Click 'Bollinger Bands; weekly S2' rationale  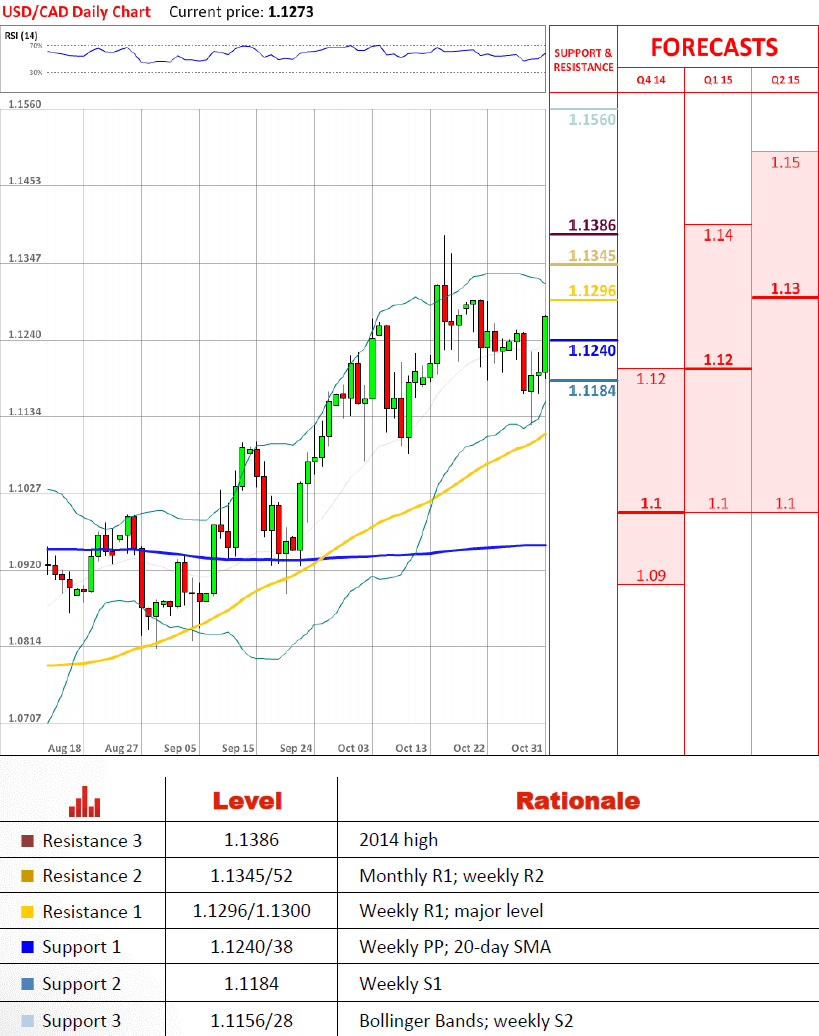466,1021
